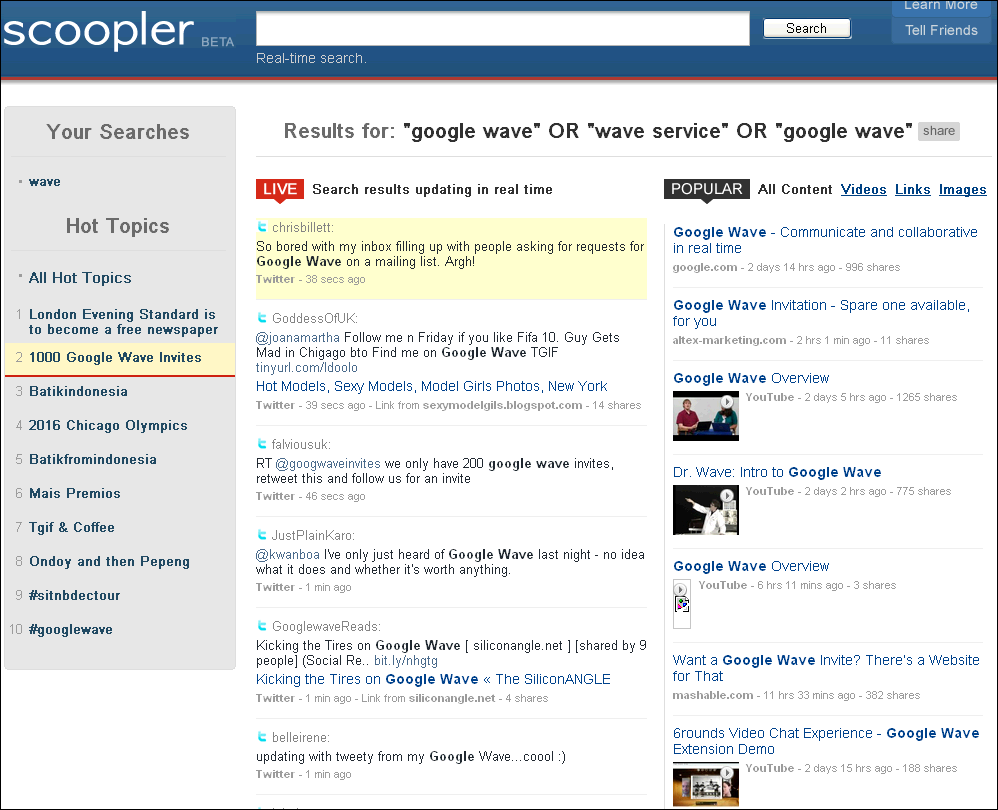Screen dimensions: 998x810
Task: Open Hot Models, Sexy Models link title
Action: tap(432, 386)
